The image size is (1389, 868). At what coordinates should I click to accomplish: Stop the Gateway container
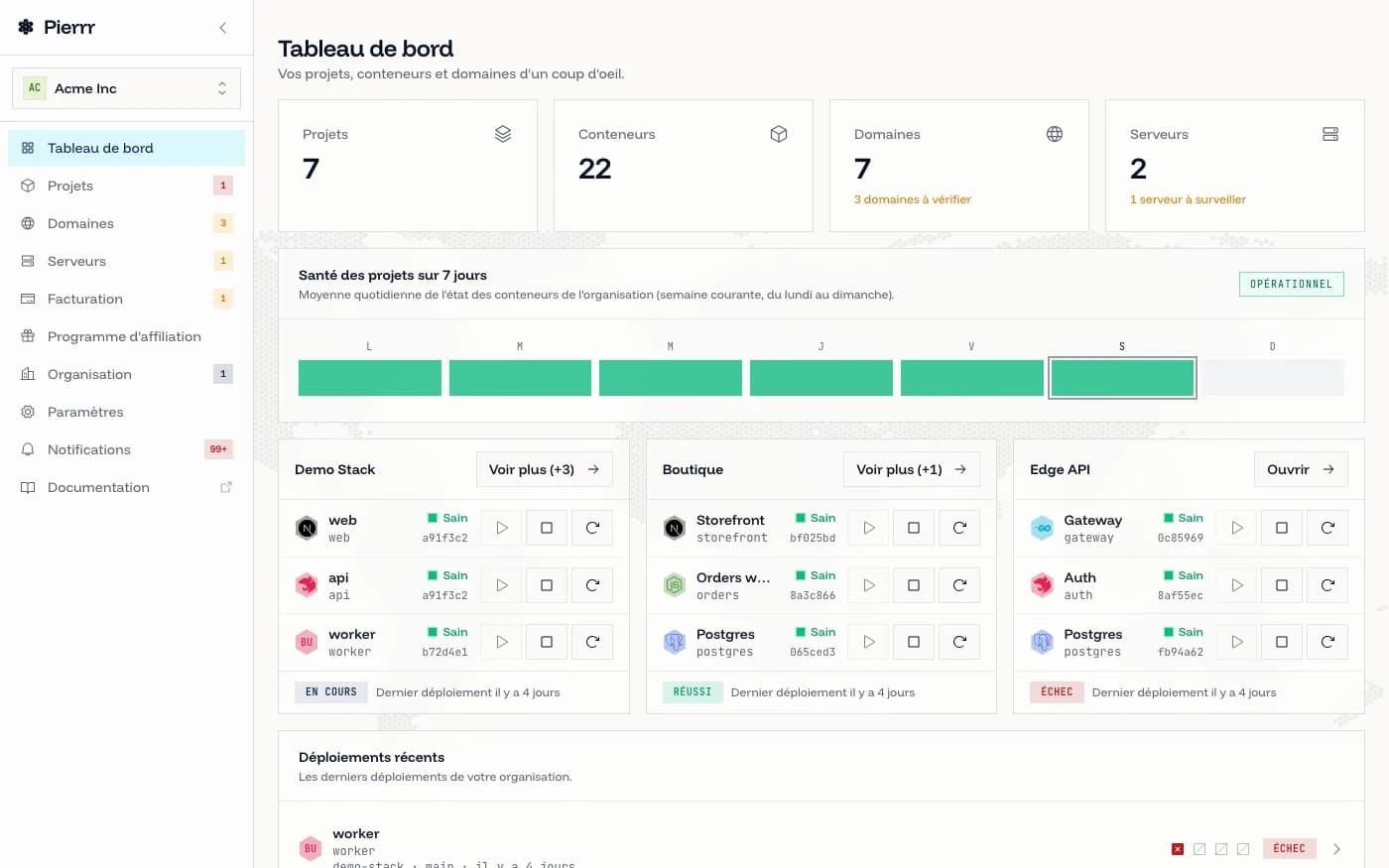[1282, 528]
